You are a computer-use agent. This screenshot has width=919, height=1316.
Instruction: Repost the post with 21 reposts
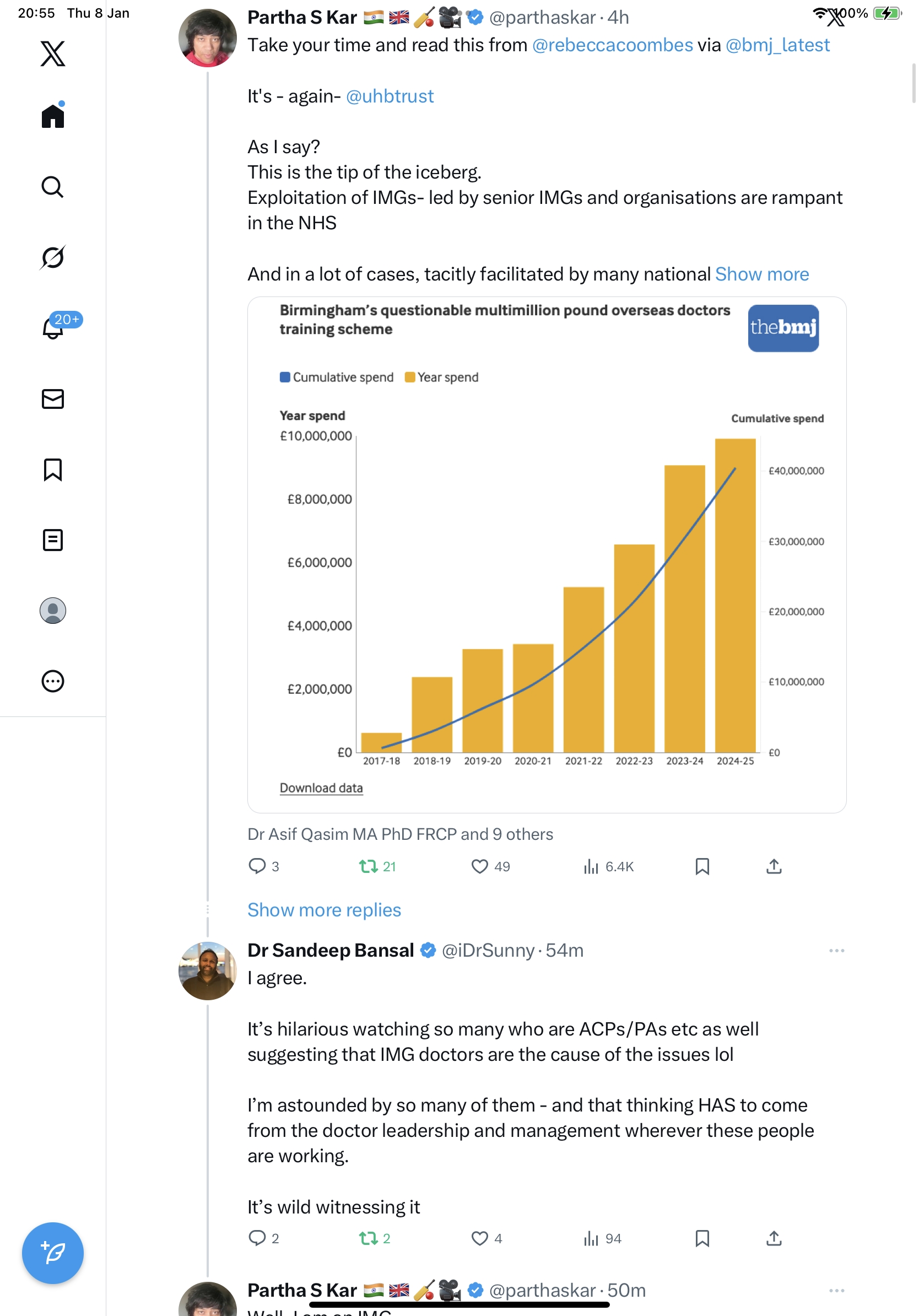[x=368, y=866]
